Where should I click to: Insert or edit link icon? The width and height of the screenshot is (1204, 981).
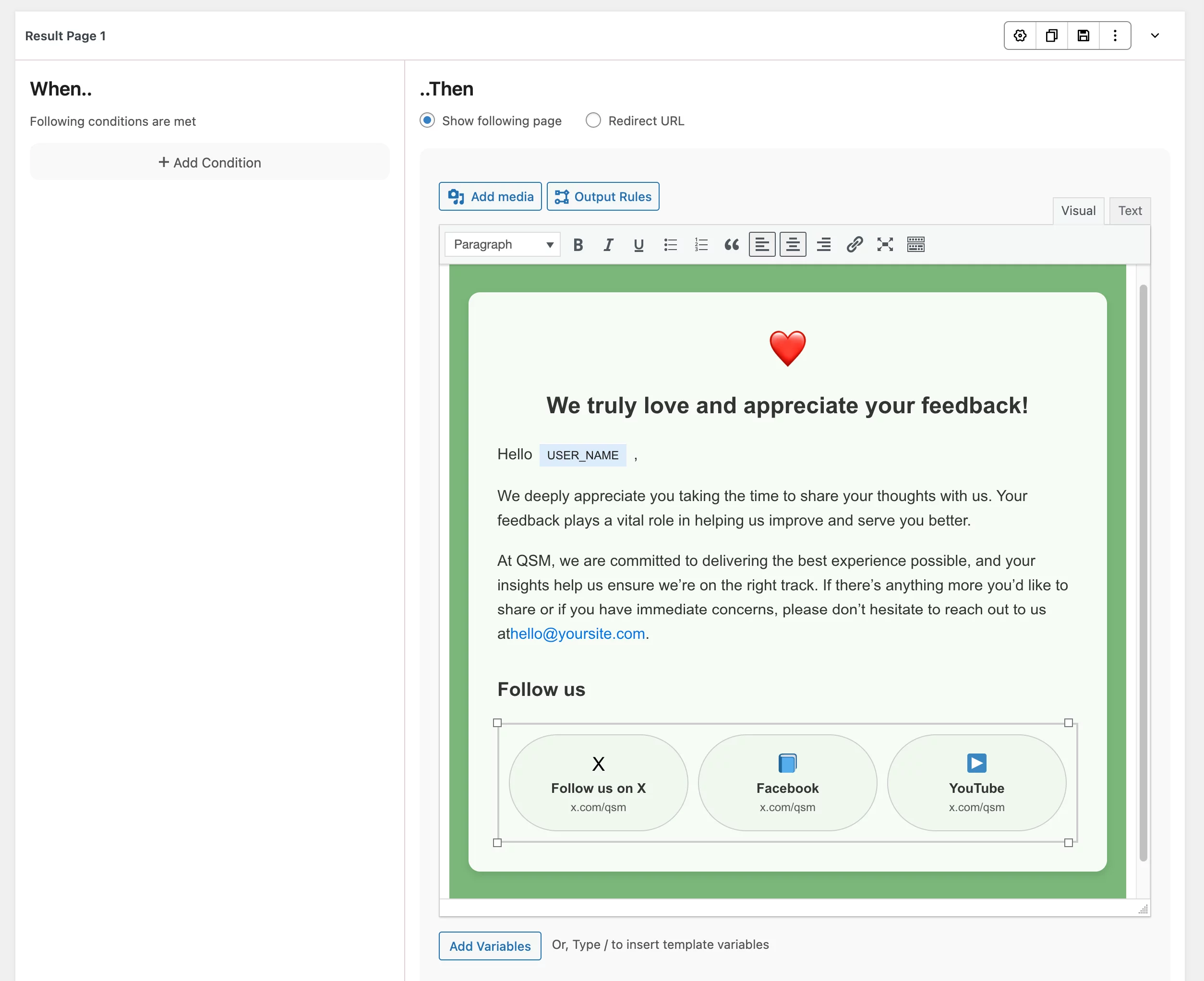[854, 244]
